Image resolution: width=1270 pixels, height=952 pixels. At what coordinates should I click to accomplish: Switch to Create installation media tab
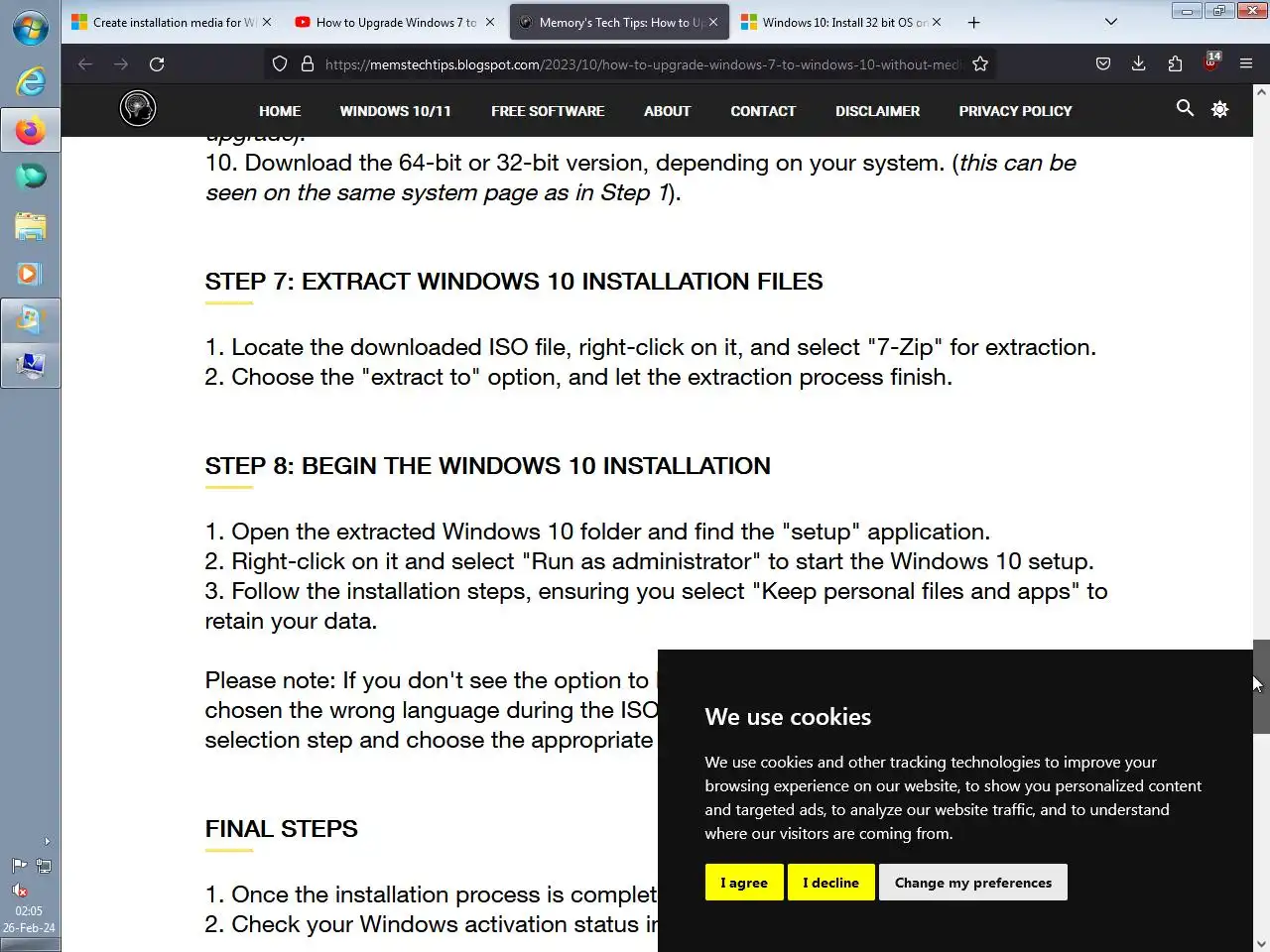(x=173, y=22)
